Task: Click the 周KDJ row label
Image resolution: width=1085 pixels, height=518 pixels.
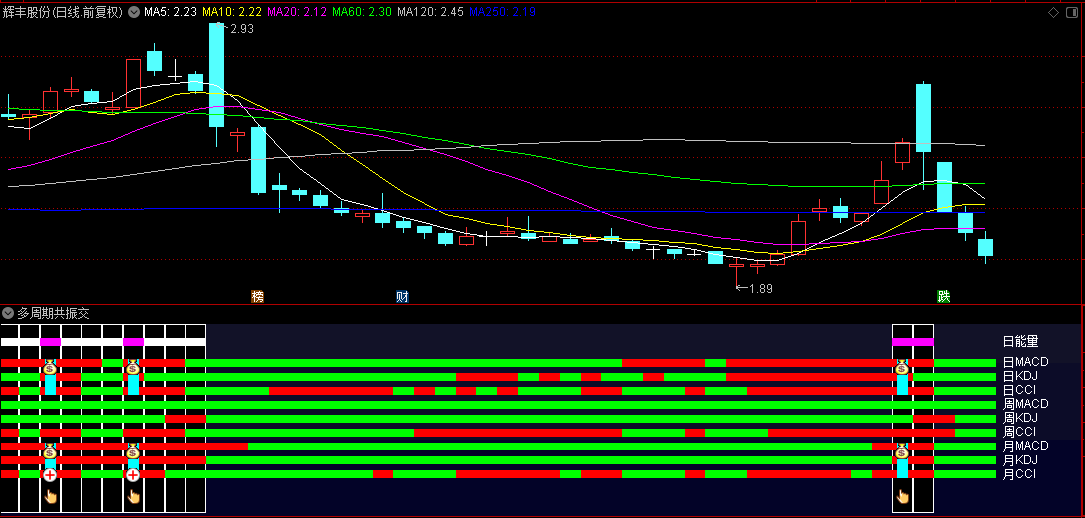Action: [x=1021, y=418]
